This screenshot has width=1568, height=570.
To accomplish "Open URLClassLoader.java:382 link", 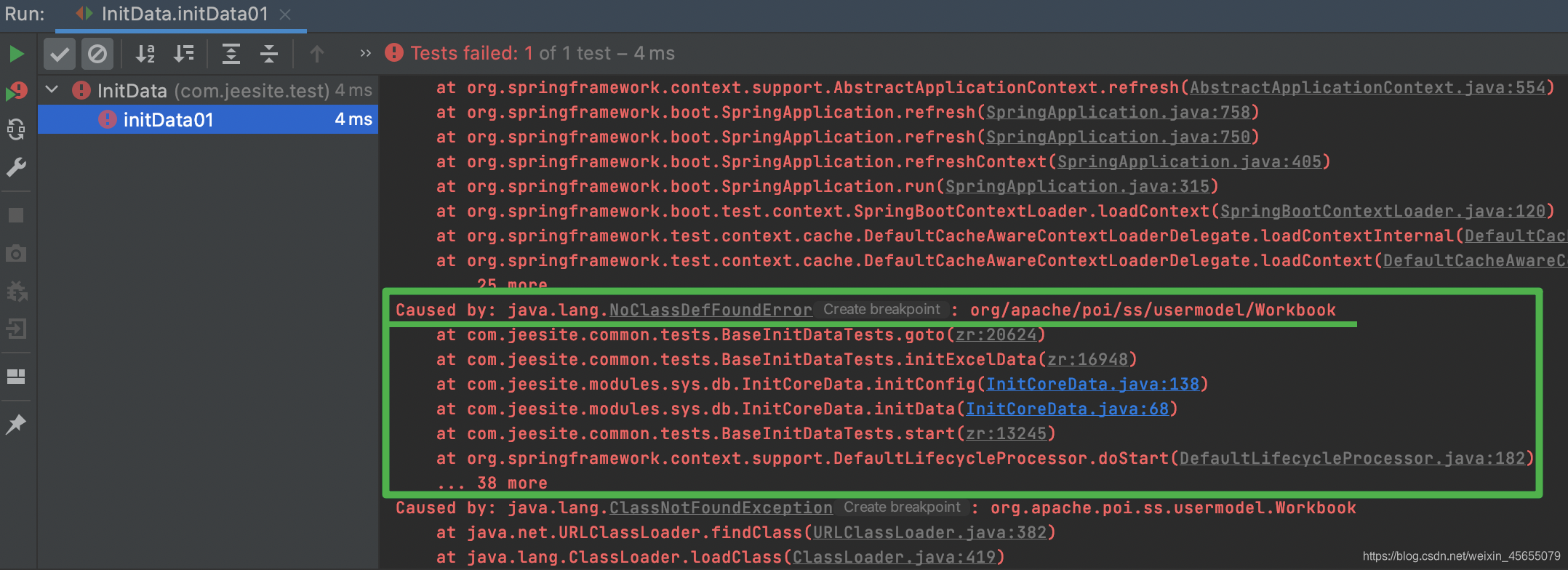I will (x=929, y=533).
